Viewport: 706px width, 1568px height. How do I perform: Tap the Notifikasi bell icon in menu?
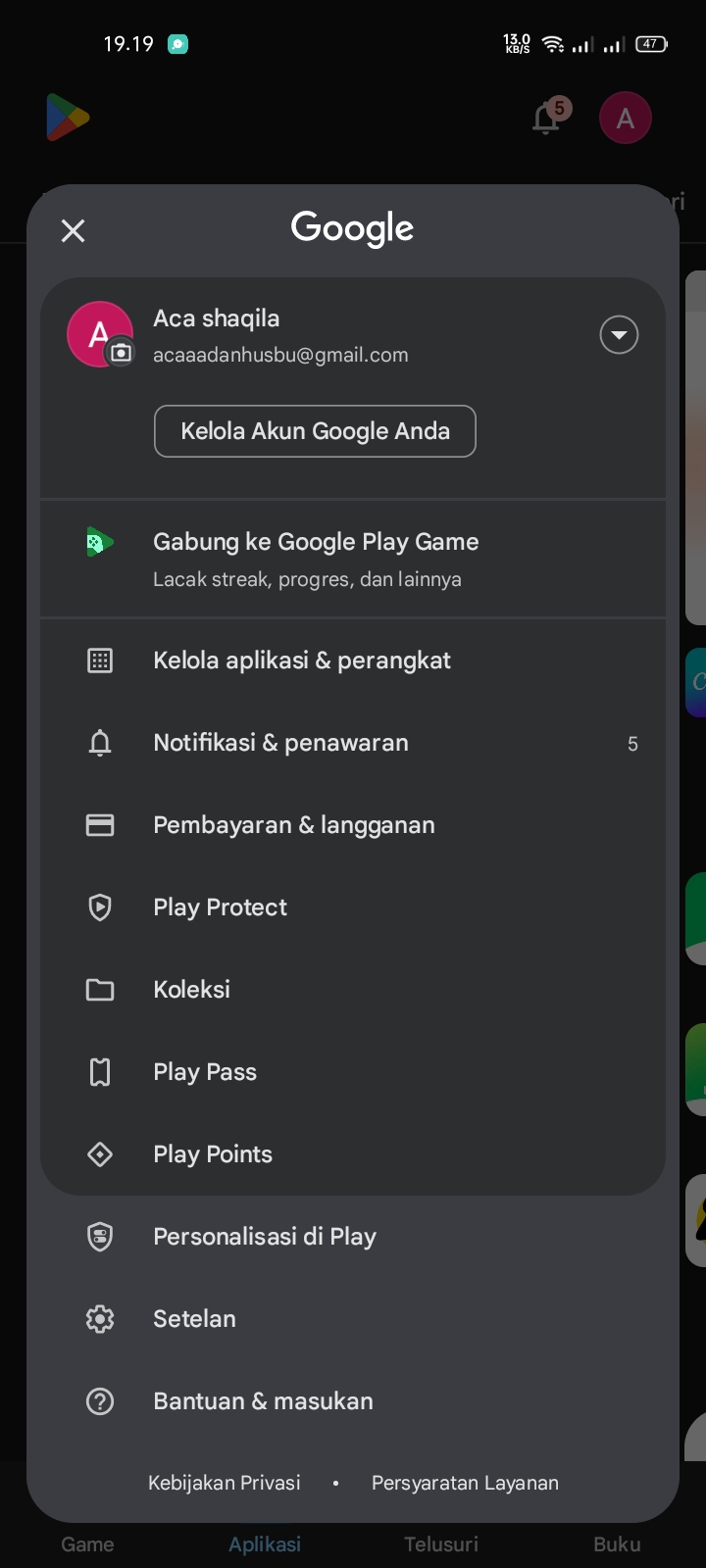point(100,743)
